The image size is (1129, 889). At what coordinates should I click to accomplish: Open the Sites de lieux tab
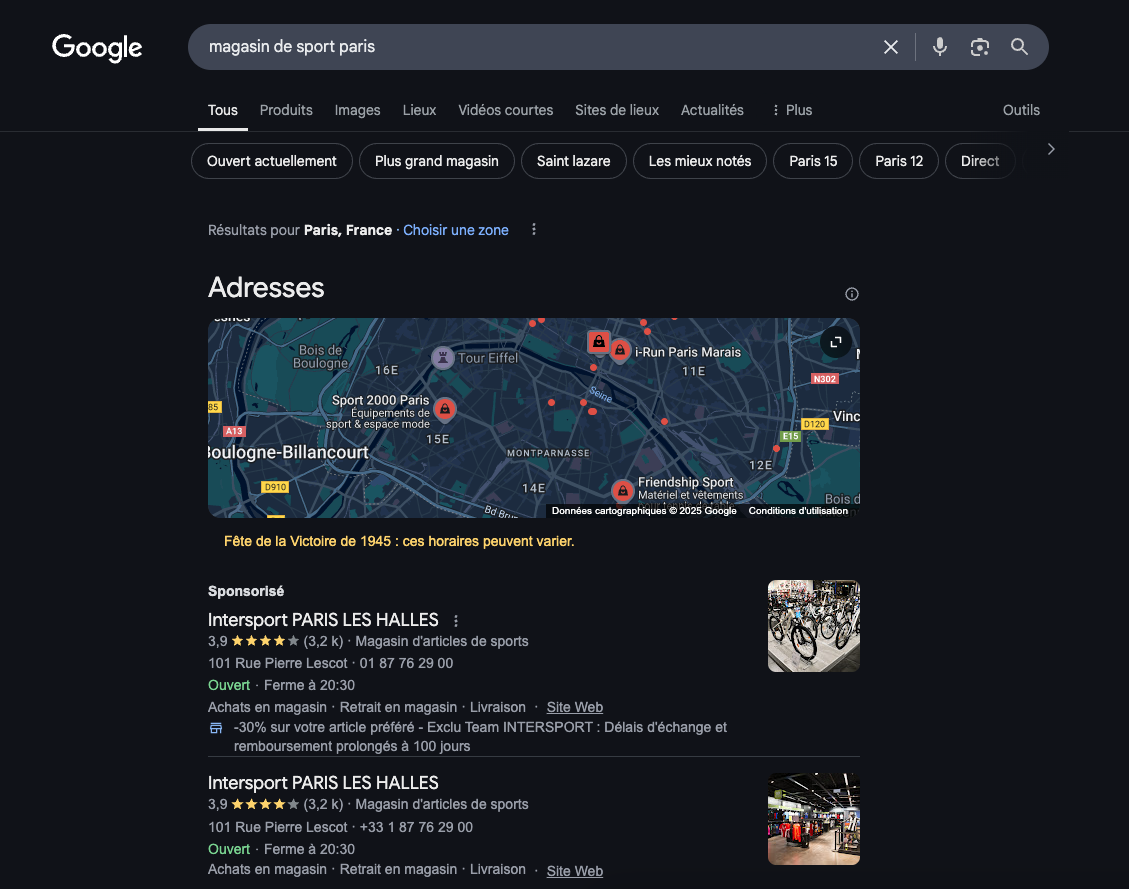(x=617, y=110)
